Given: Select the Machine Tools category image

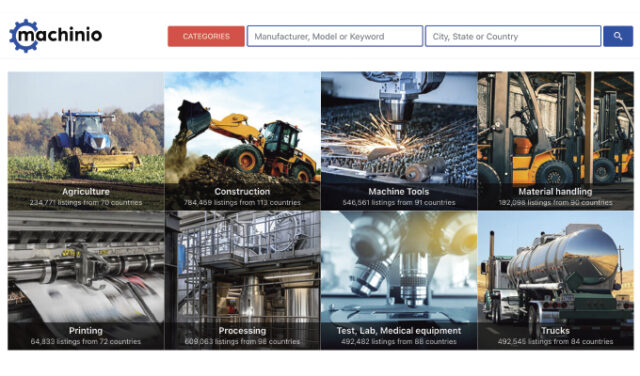Looking at the screenshot, I should [x=399, y=141].
